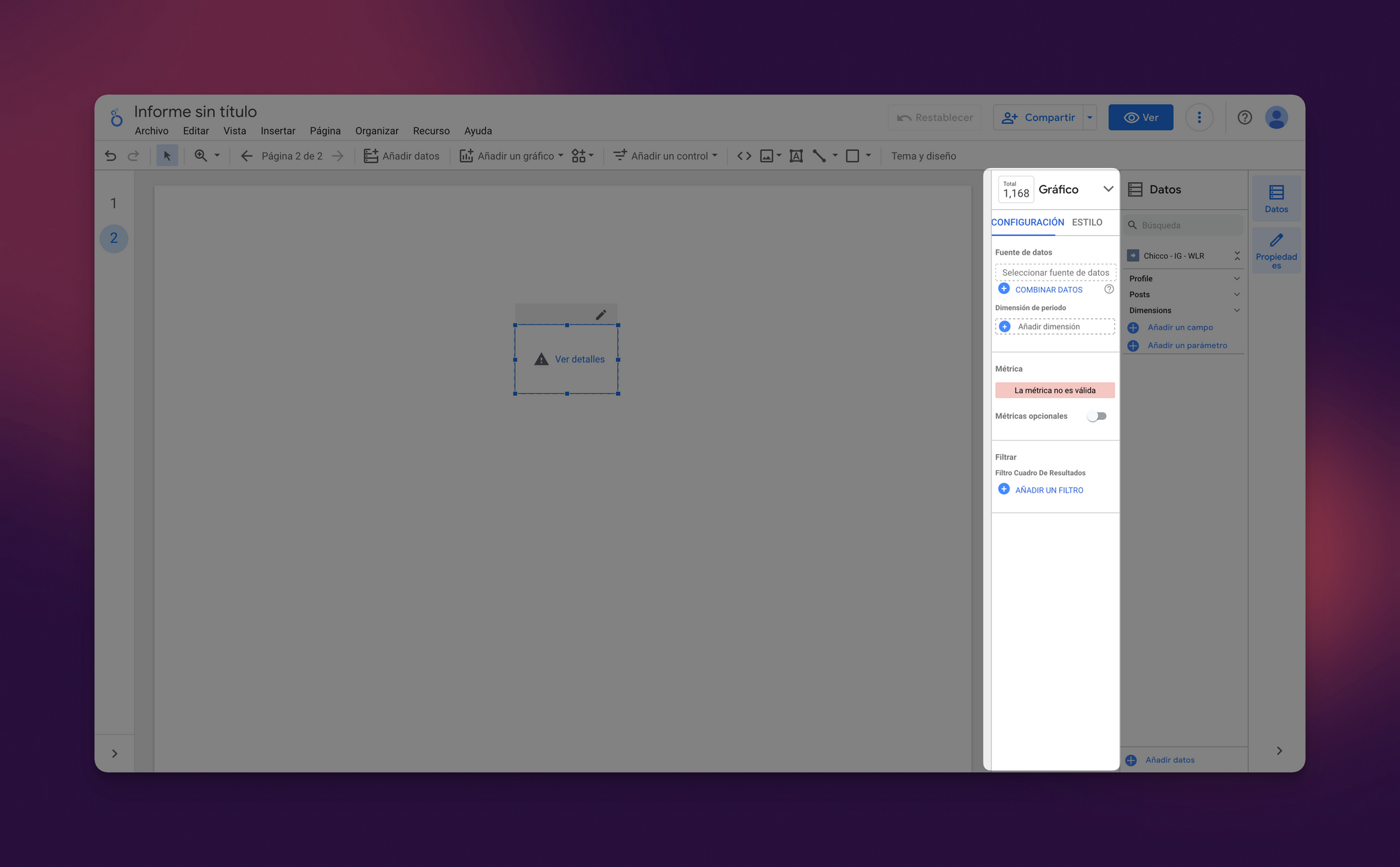Open the Página menu
The width and height of the screenshot is (1400, 867).
325,131
